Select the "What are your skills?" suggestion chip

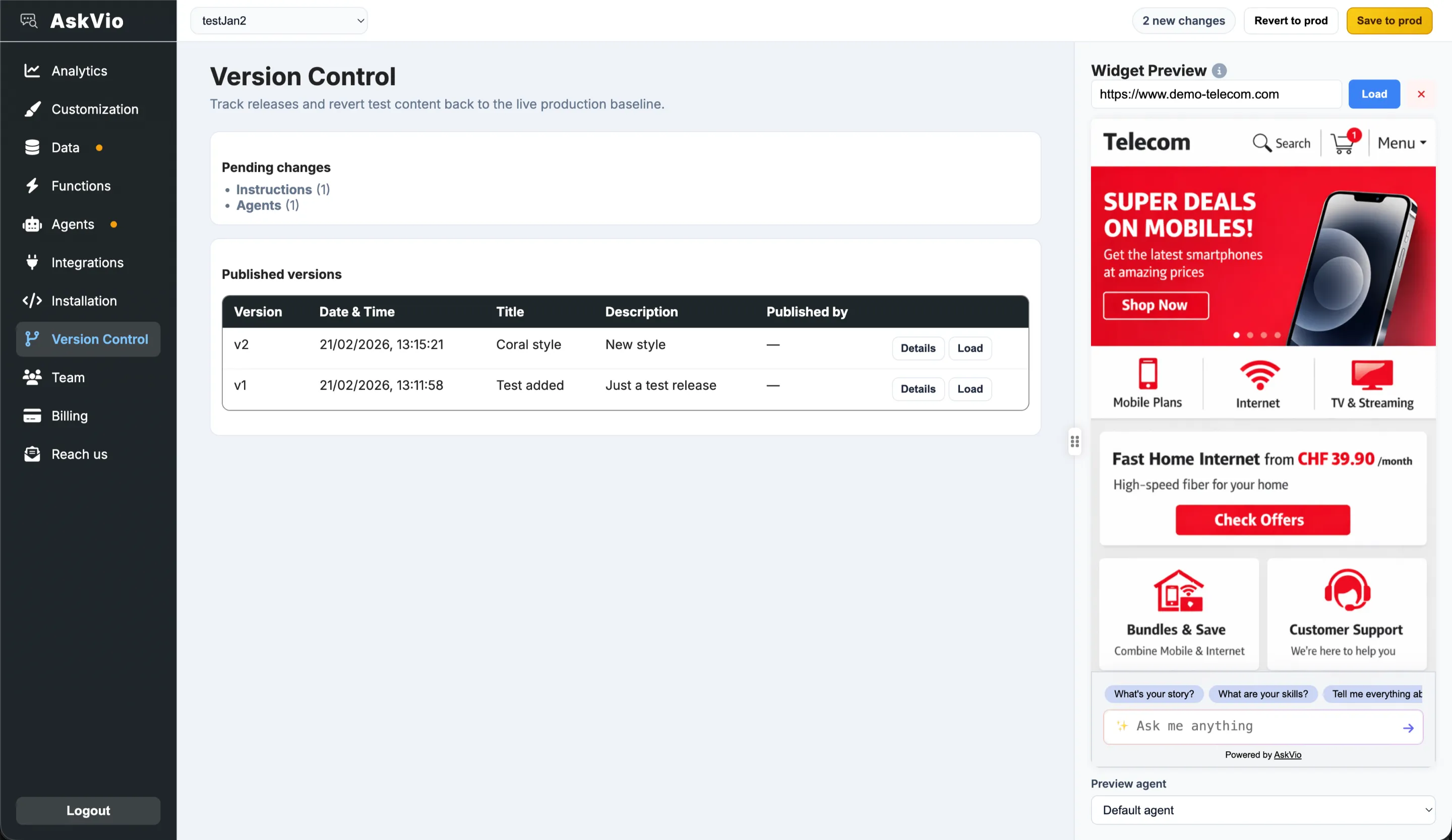[x=1263, y=694]
